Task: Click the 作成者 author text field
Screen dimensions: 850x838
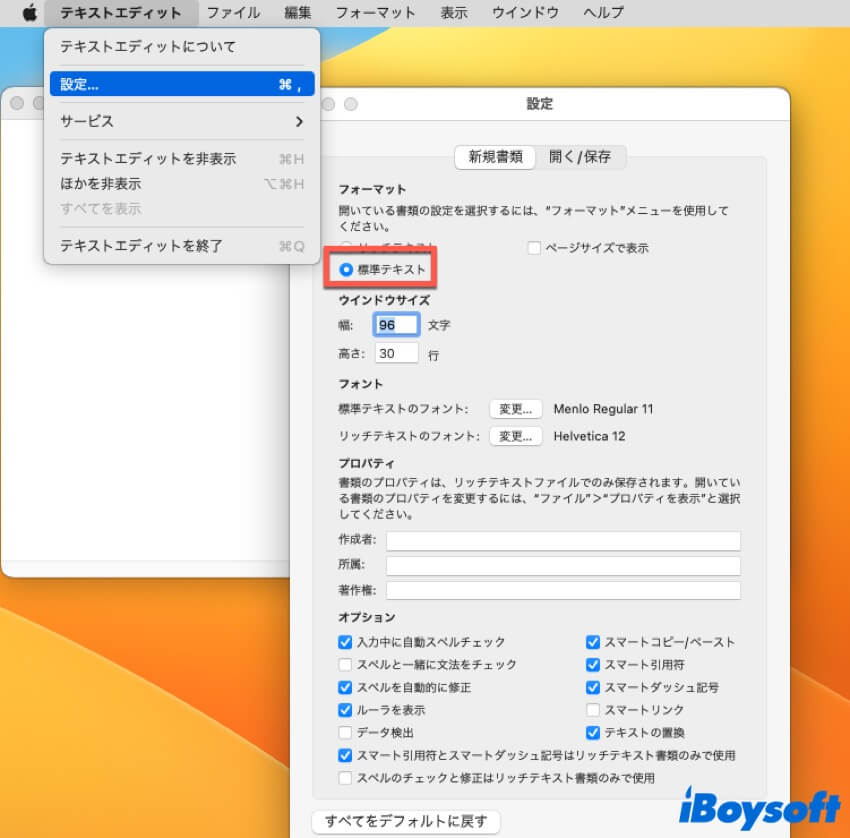Action: tap(563, 541)
